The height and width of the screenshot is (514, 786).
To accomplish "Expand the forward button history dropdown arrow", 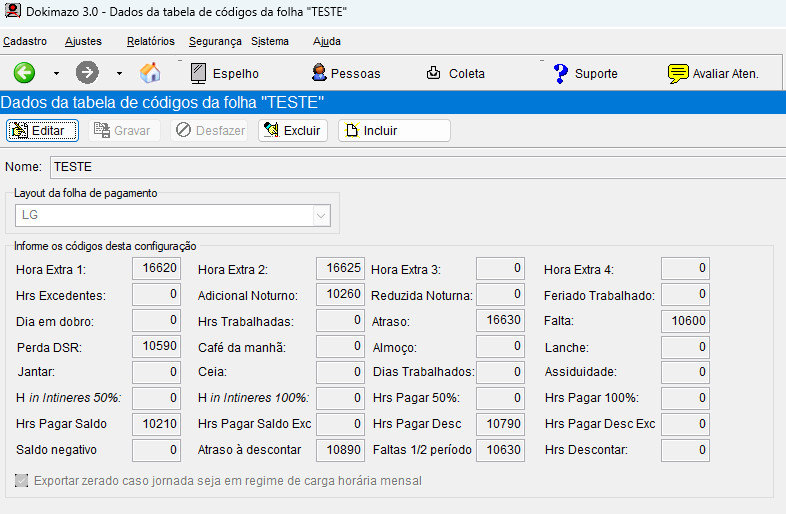I will (119, 73).
